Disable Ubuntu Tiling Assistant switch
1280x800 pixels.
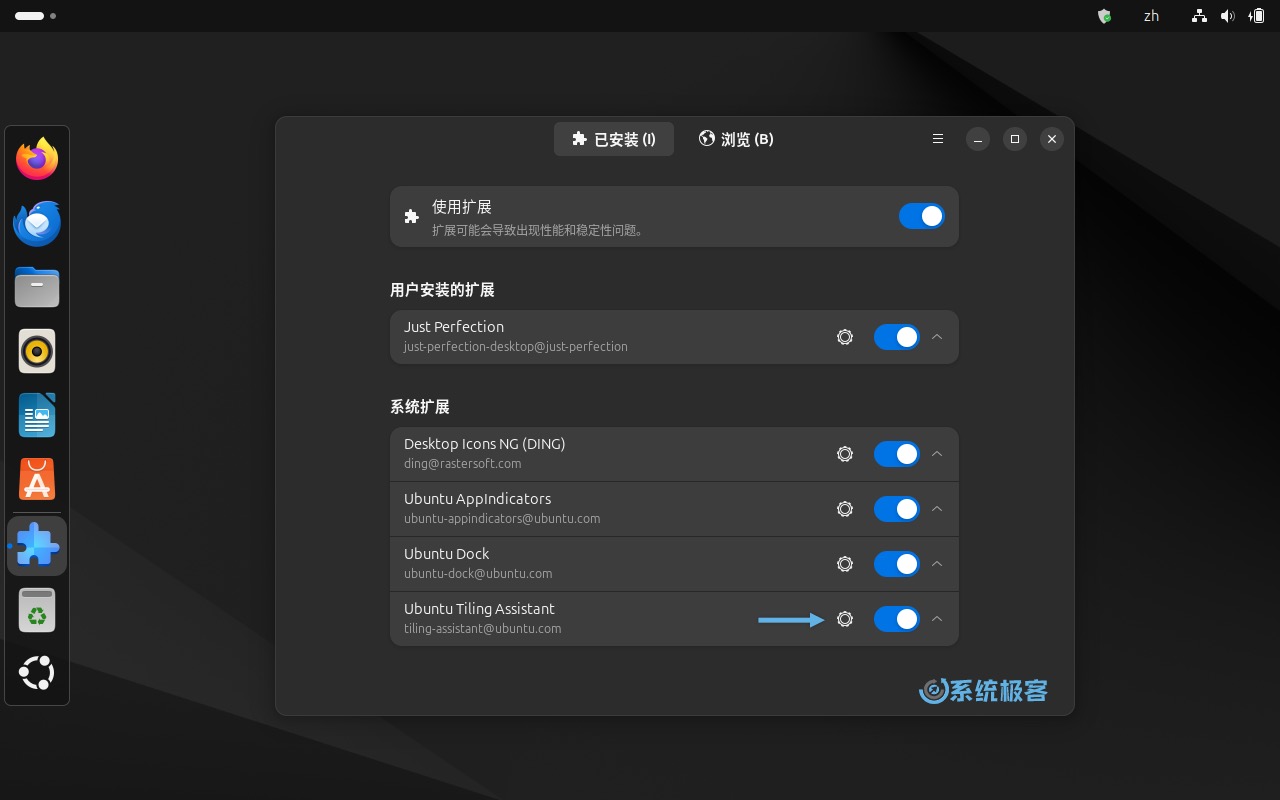tap(897, 619)
